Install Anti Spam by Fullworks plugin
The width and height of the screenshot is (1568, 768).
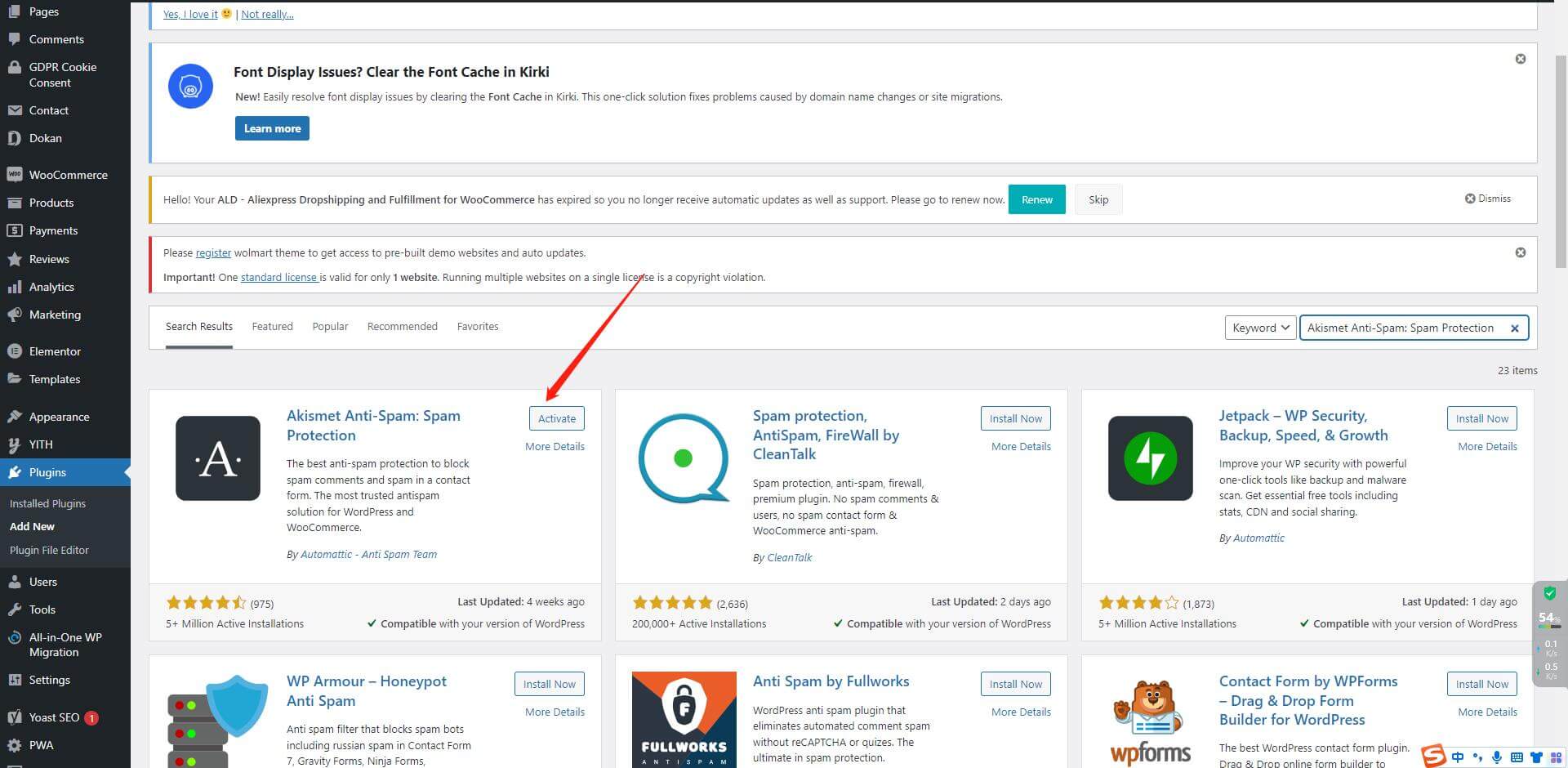[x=1016, y=684]
